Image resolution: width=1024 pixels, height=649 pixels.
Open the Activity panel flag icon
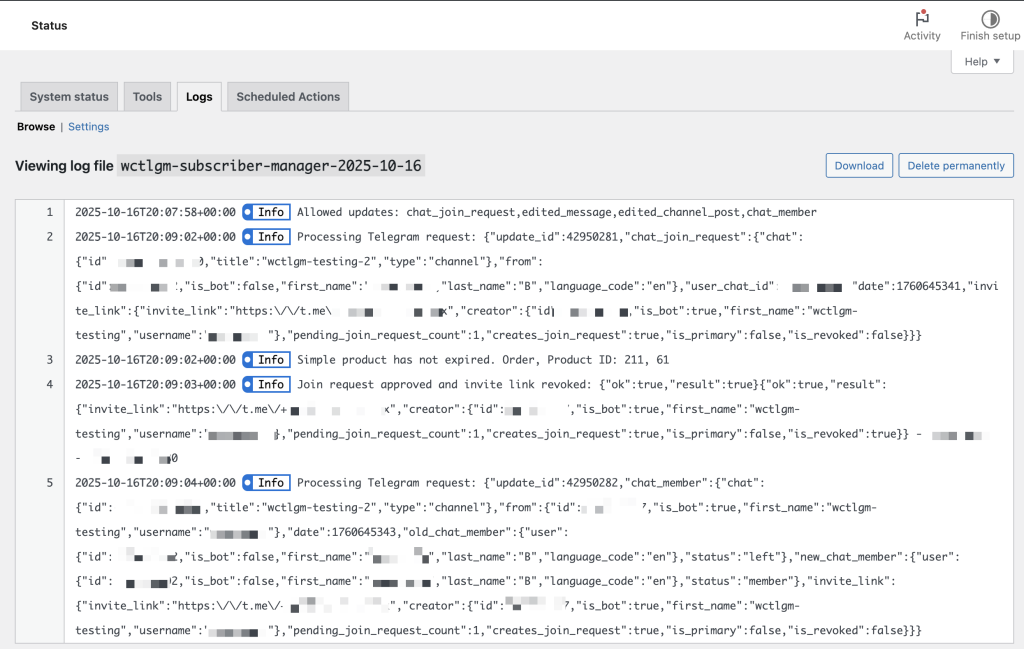point(921,18)
